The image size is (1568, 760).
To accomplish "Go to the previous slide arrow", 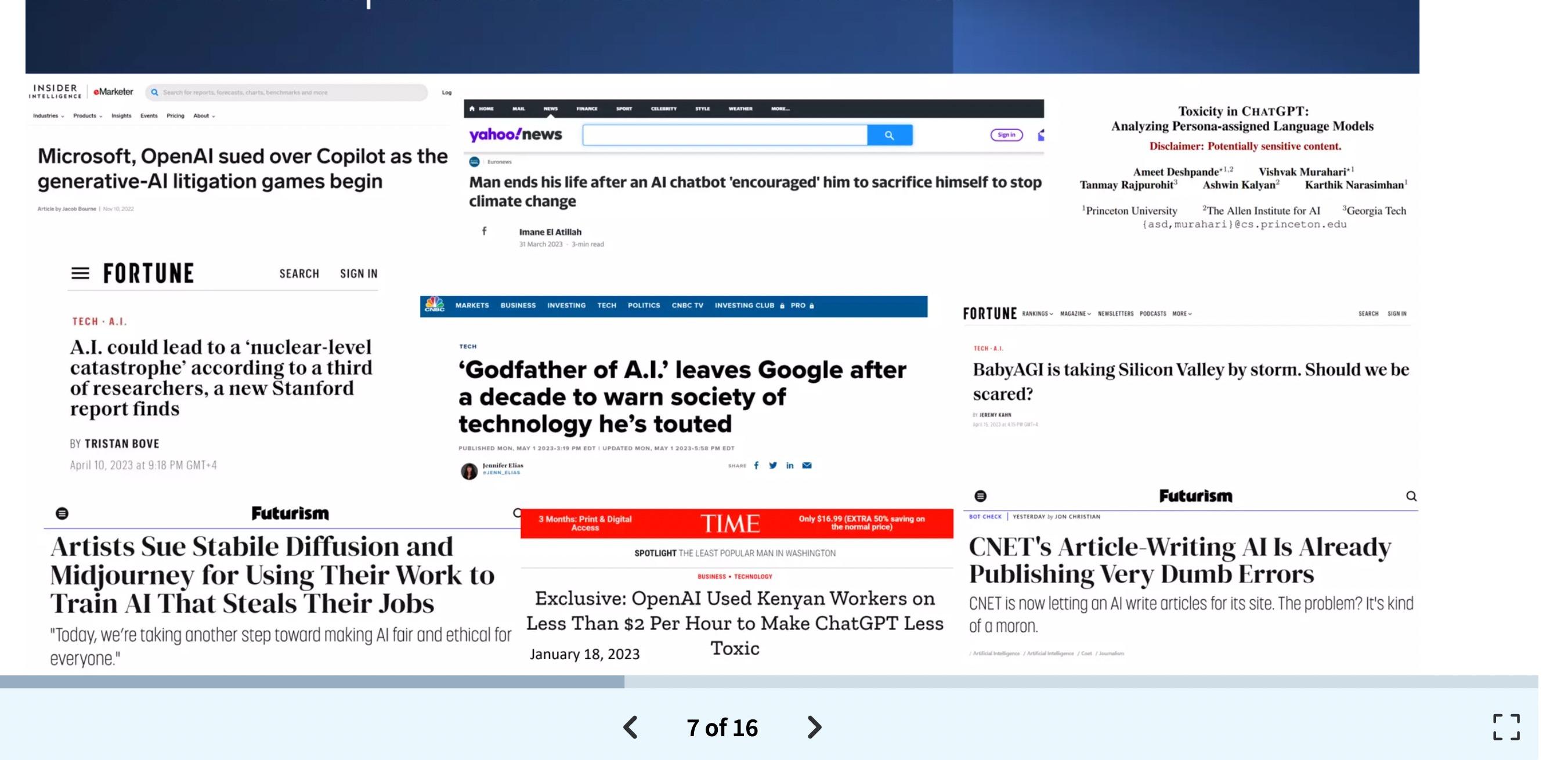I will tap(631, 727).
